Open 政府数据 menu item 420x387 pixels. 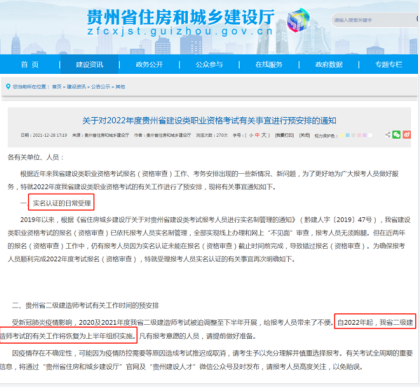coord(329,64)
